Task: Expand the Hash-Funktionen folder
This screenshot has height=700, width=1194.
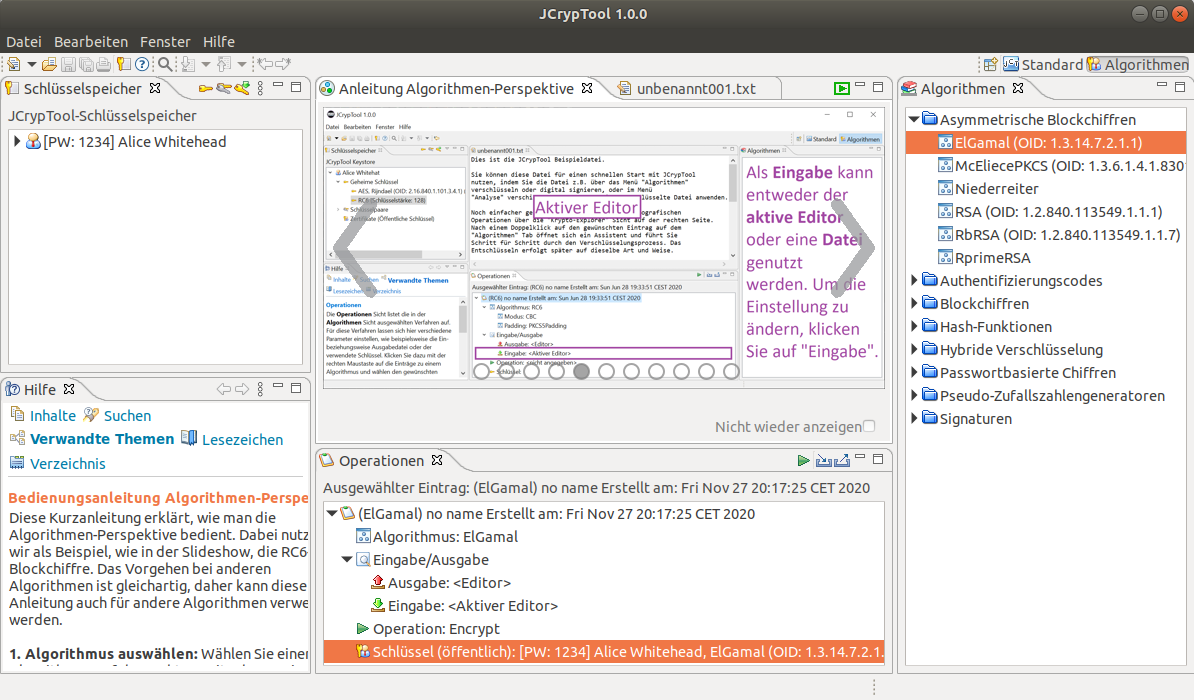Action: coord(914,327)
